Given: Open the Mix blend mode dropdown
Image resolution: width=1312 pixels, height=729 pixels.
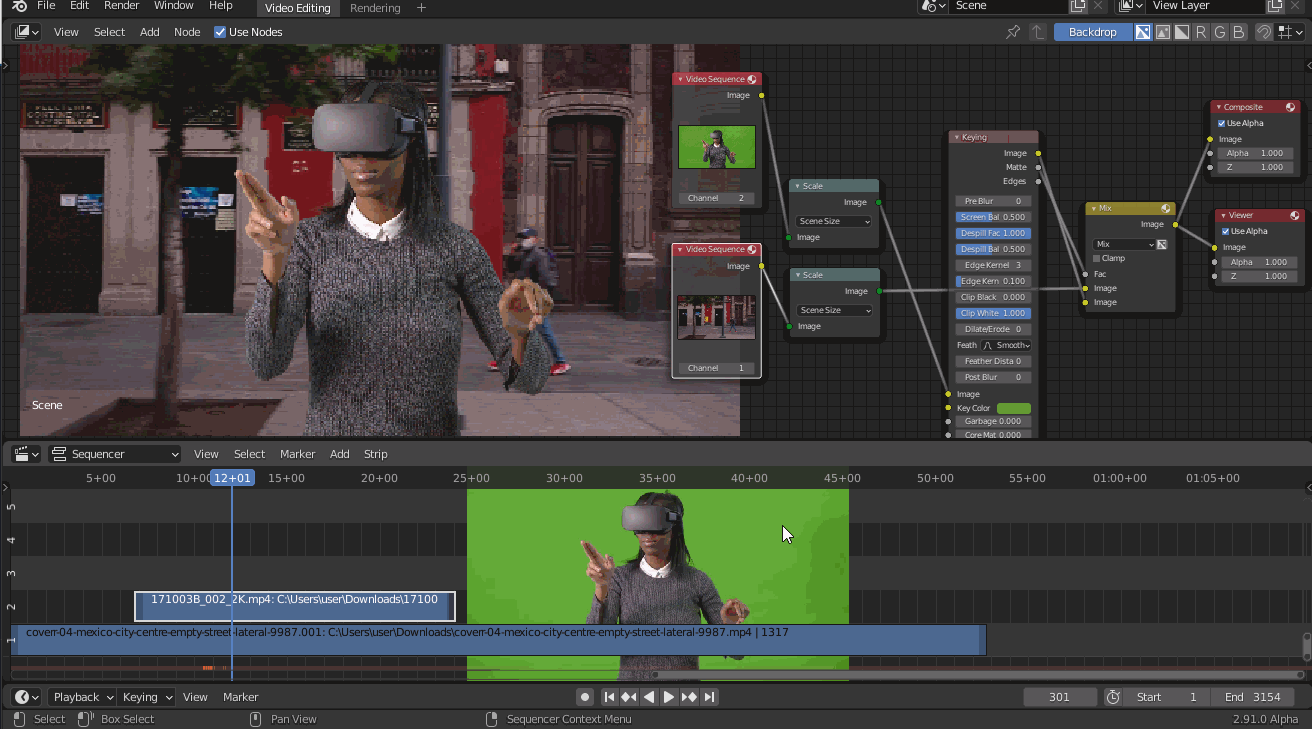Looking at the screenshot, I should pyautogui.click(x=1124, y=244).
